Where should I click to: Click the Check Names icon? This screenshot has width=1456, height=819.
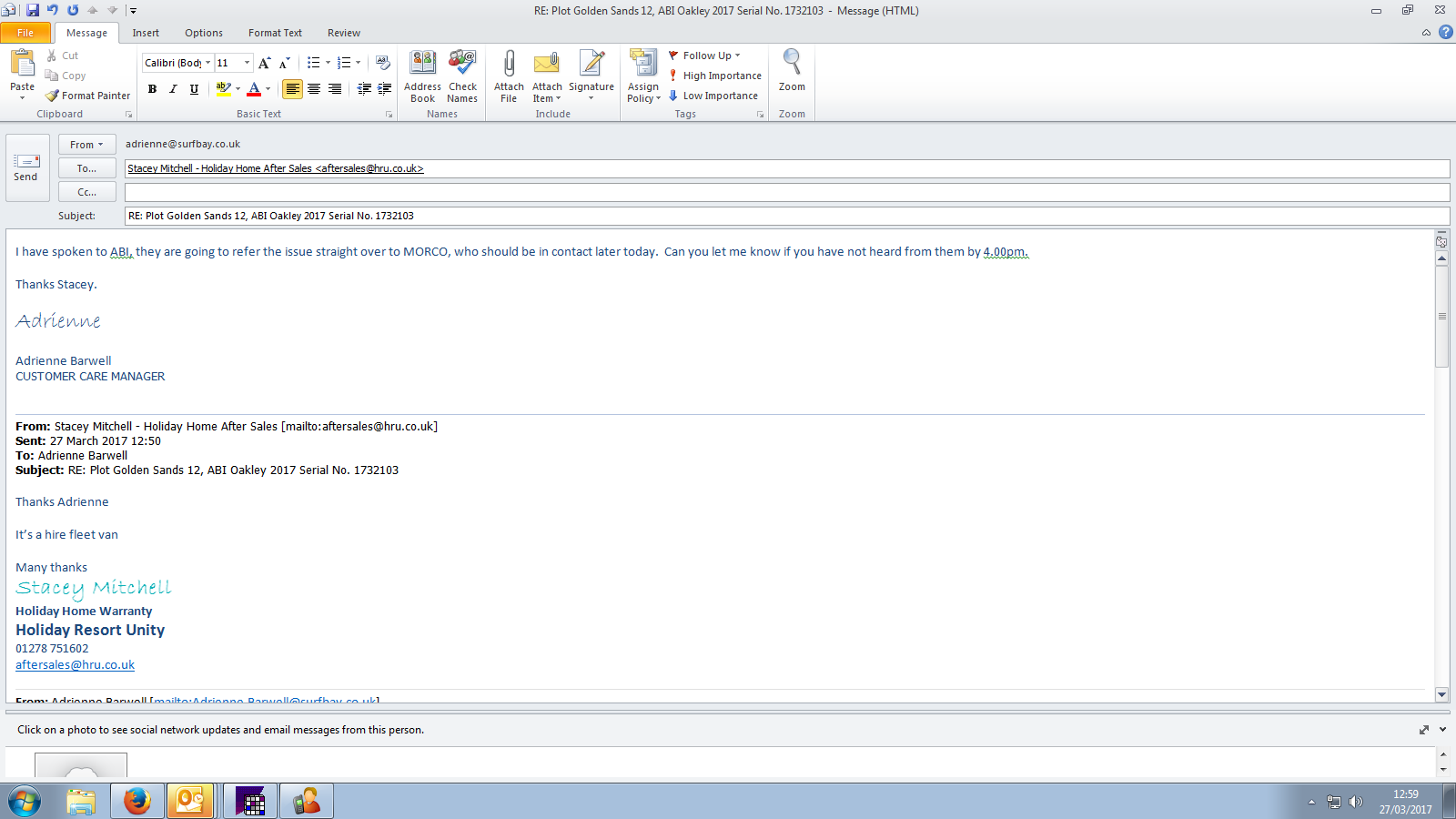[x=462, y=76]
